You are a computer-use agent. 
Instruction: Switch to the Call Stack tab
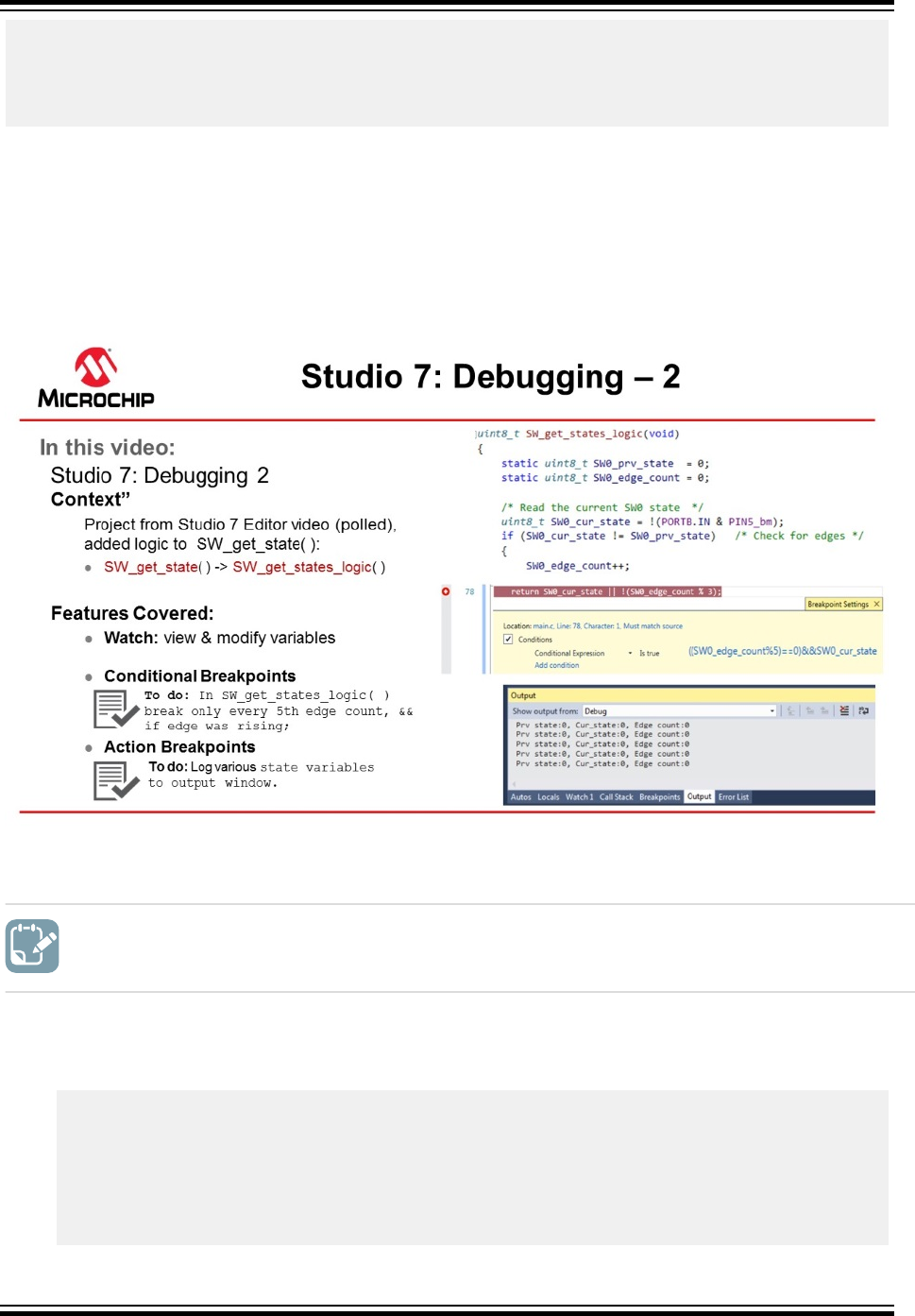[x=617, y=797]
